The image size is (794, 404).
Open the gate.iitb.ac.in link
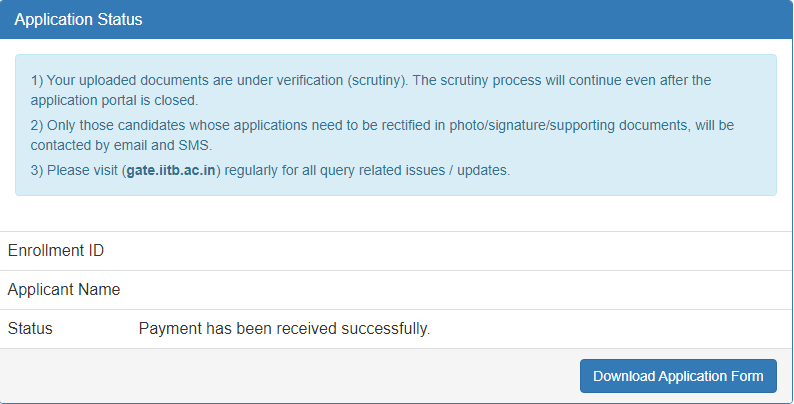click(171, 171)
